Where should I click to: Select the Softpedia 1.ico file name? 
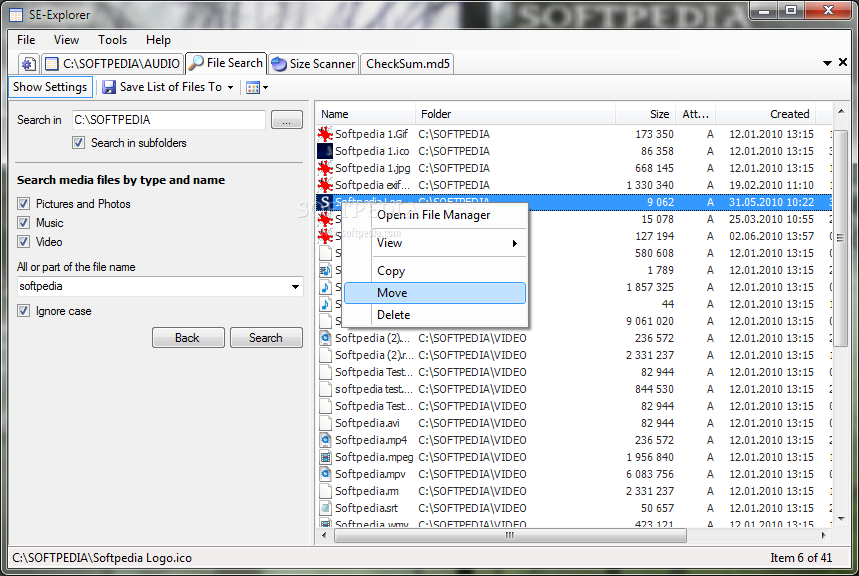coord(372,151)
